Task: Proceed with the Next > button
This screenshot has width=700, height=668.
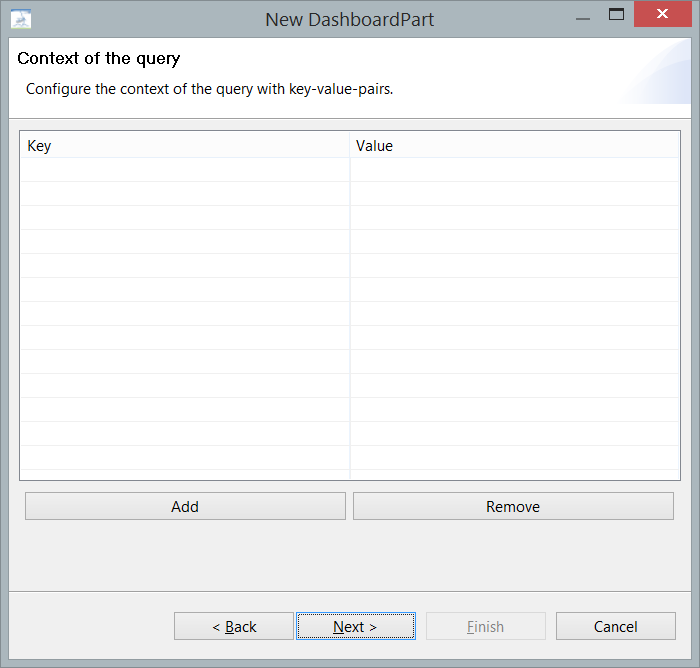Action: click(355, 626)
